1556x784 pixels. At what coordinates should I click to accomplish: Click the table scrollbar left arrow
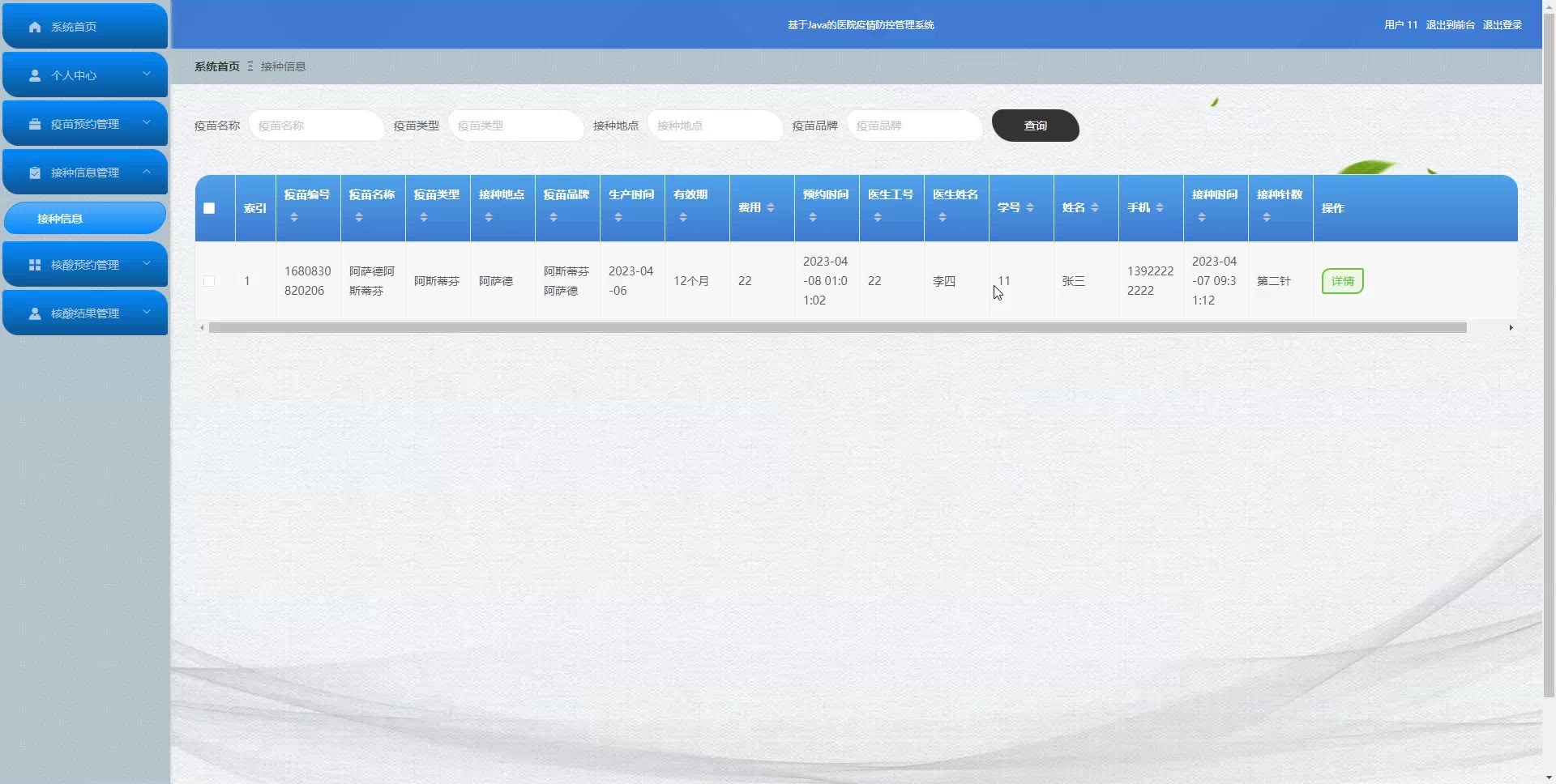[x=202, y=328]
